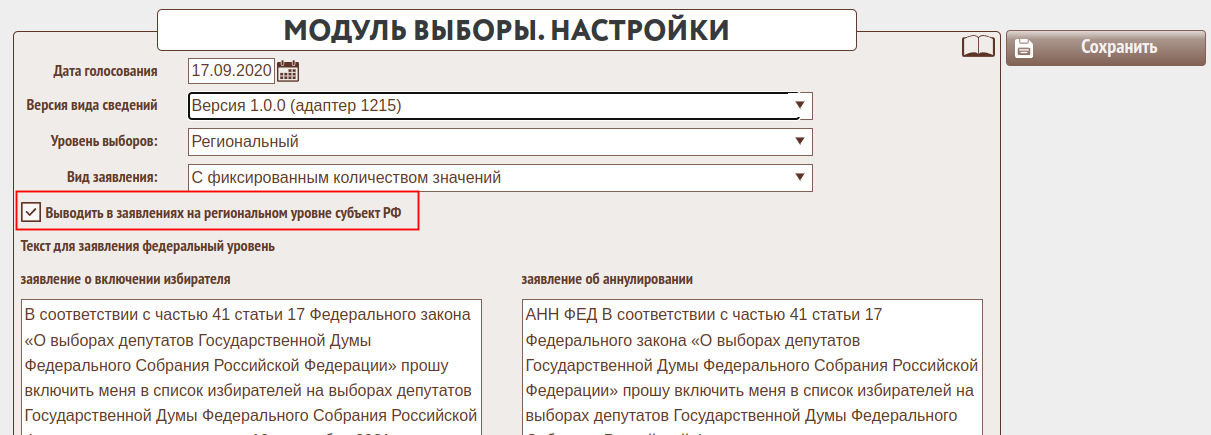Viewport: 1211px width, 435px height.
Task: Click the floppy disk icon on Сохранить
Action: coord(1024,48)
